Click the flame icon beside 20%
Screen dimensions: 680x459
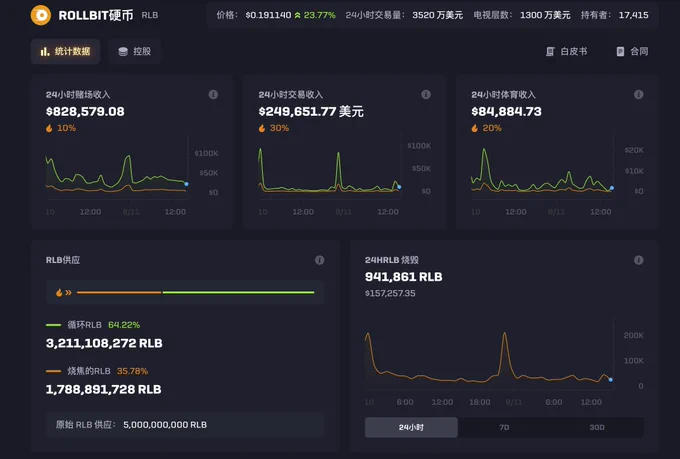(475, 128)
